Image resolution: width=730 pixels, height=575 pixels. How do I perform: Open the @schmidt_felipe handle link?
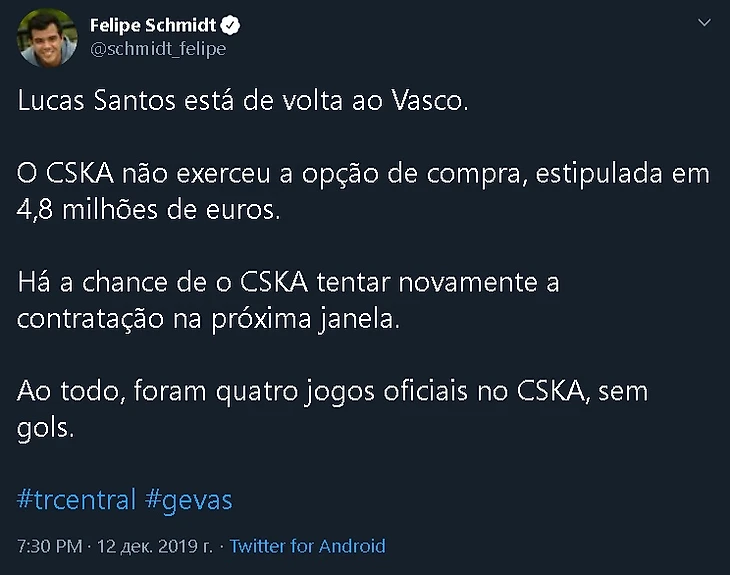pyautogui.click(x=158, y=48)
